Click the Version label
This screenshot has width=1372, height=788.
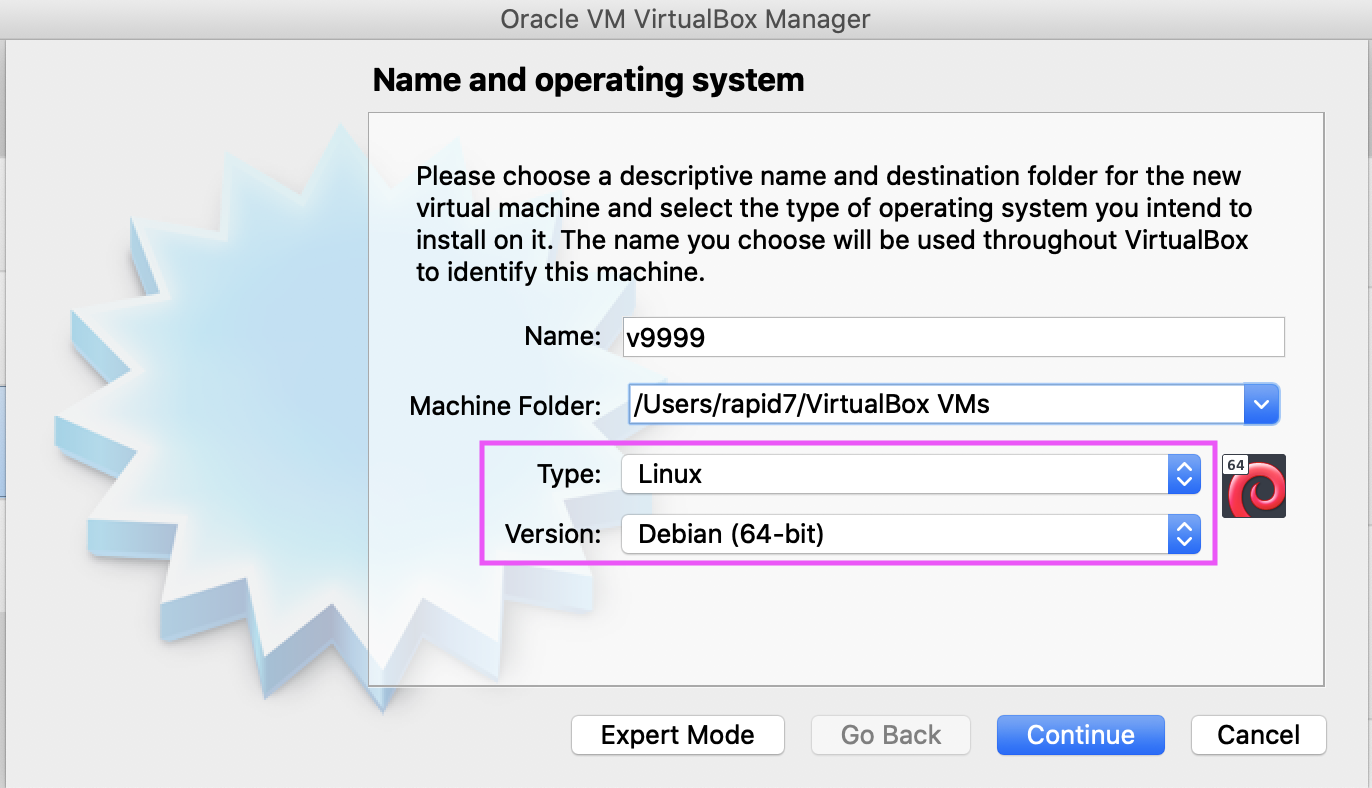point(552,534)
